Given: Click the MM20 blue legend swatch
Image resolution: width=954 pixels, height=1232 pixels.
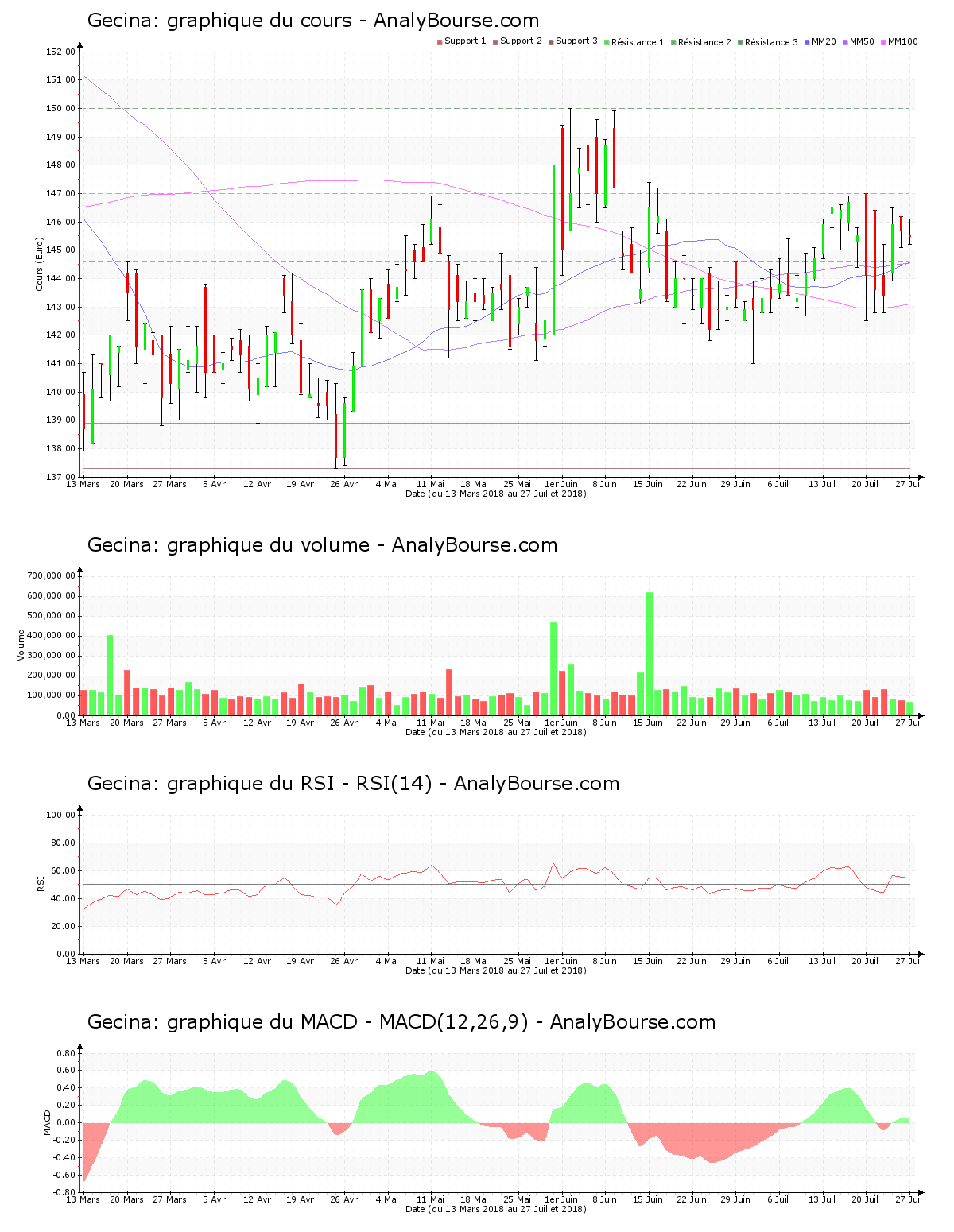Looking at the screenshot, I should [x=807, y=41].
